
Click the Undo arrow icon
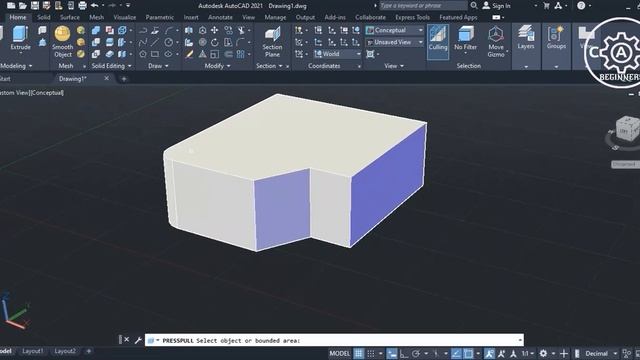coord(95,5)
